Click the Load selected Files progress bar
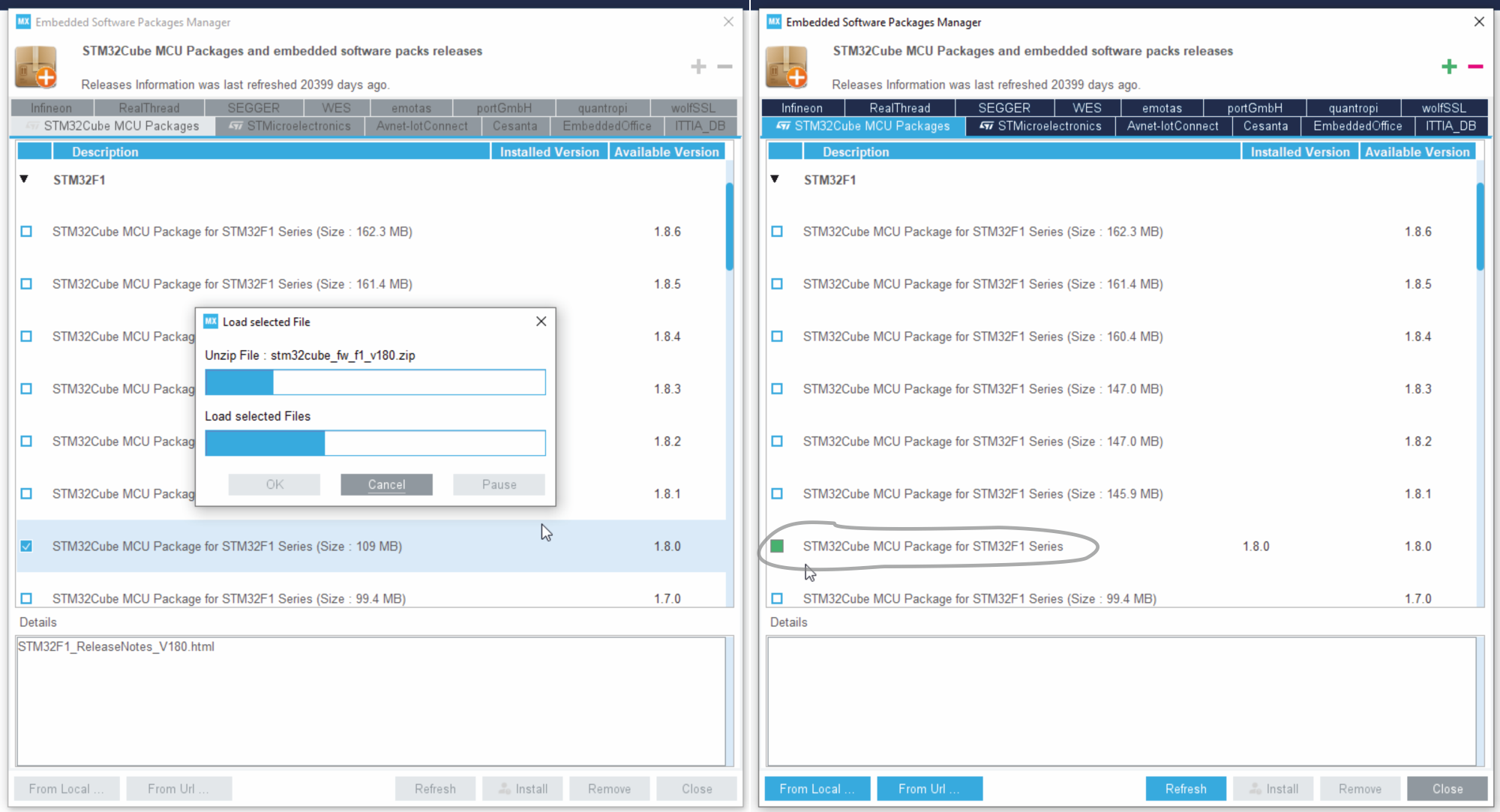This screenshot has height=812, width=1500. [375, 443]
